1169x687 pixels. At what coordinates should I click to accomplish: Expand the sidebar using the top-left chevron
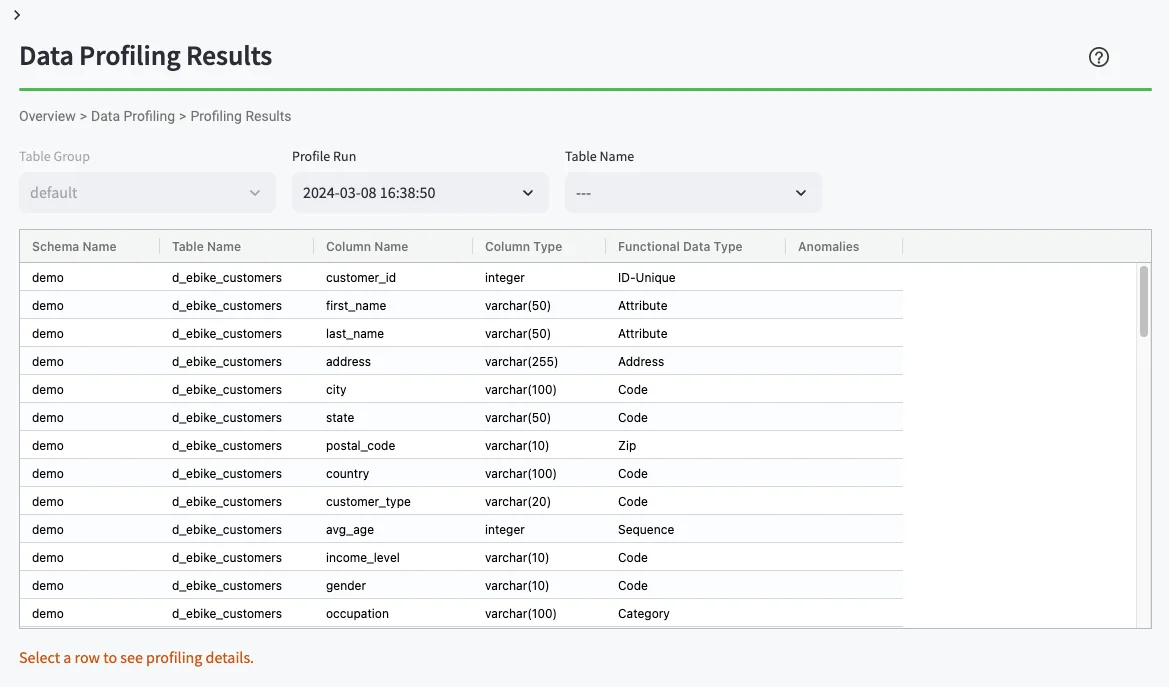(x=16, y=15)
